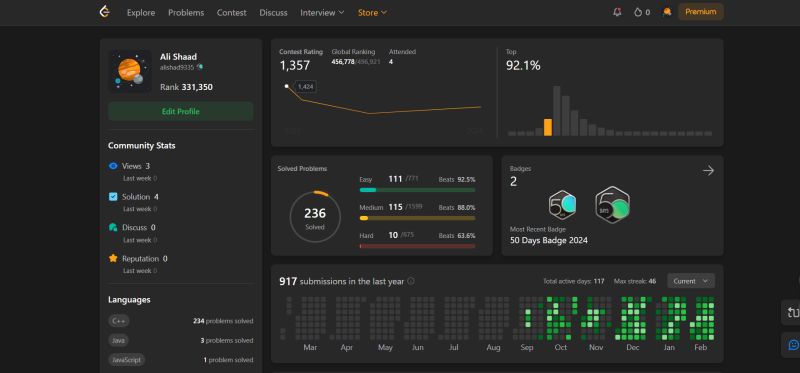Open the Current year dropdown

click(x=691, y=281)
